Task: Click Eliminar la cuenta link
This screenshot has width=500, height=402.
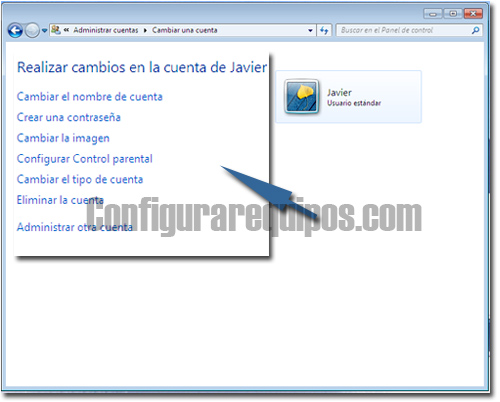Action: click(x=60, y=200)
